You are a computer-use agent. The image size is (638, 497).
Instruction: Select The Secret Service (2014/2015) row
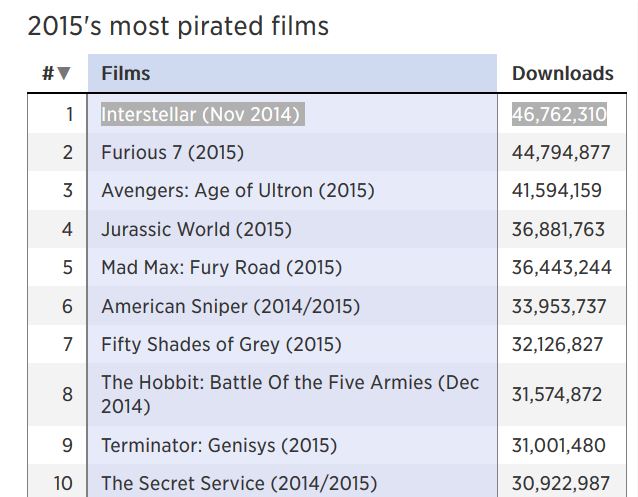327,483
